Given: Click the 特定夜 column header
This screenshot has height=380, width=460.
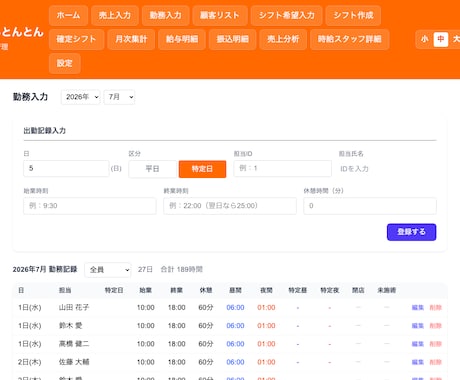Looking at the screenshot, I should 330,290.
